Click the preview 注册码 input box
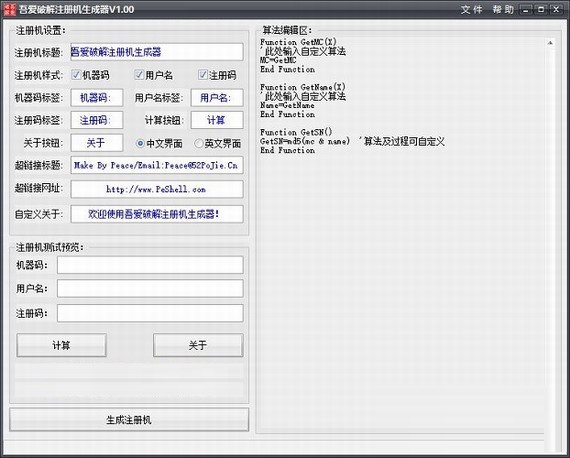Image resolution: width=570 pixels, height=458 pixels. tap(150, 313)
